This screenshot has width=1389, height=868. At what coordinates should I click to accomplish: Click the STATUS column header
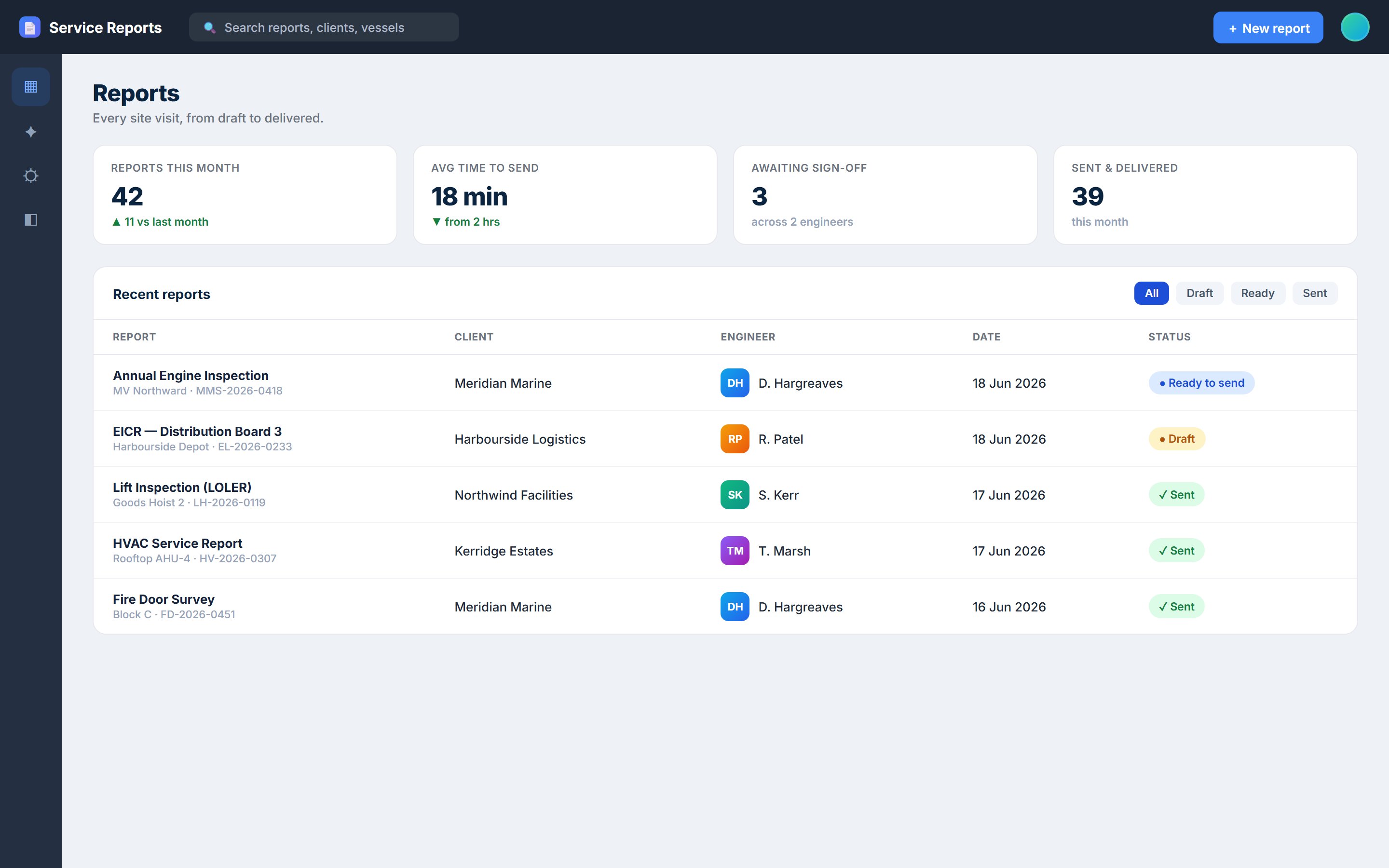click(1169, 337)
